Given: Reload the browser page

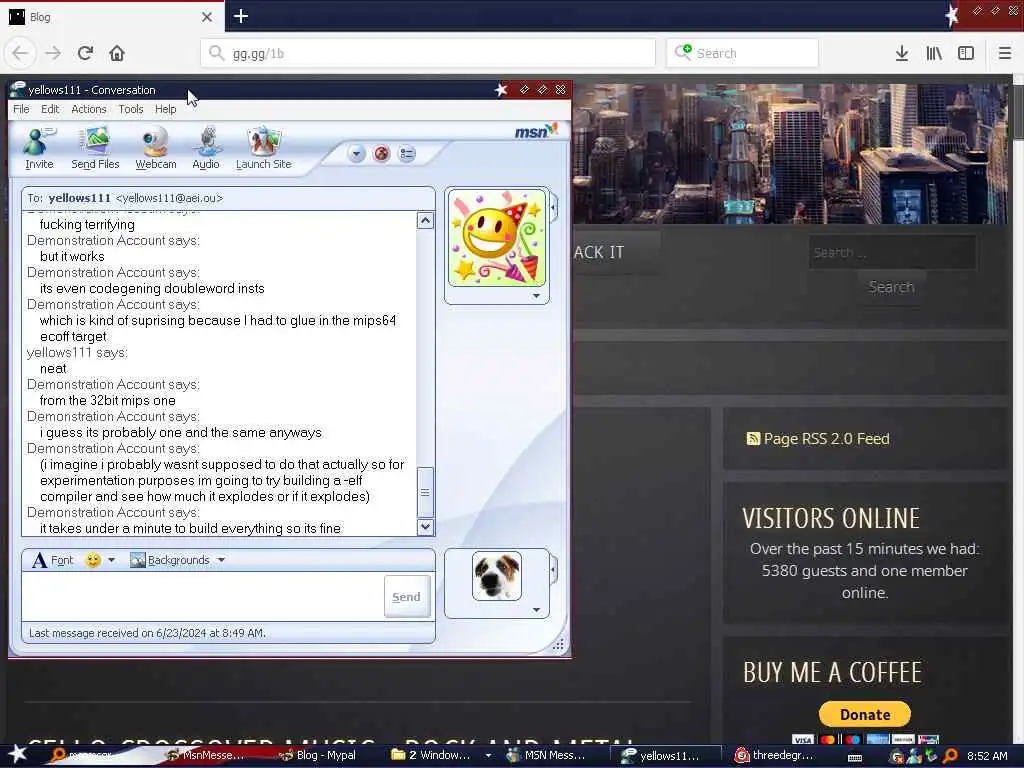Looking at the screenshot, I should (85, 53).
